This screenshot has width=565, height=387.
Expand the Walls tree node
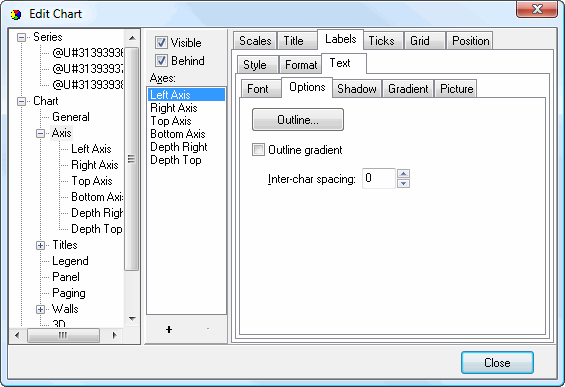click(40, 310)
